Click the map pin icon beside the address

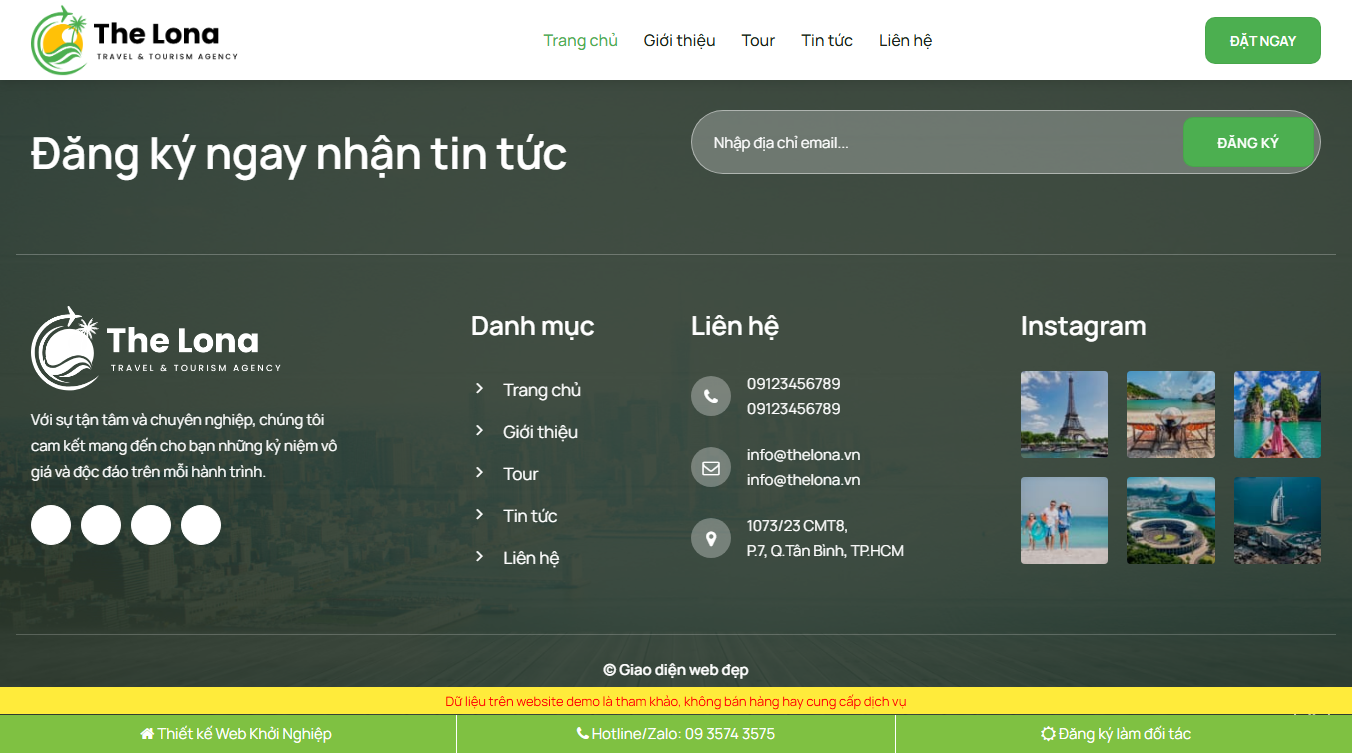(x=711, y=538)
